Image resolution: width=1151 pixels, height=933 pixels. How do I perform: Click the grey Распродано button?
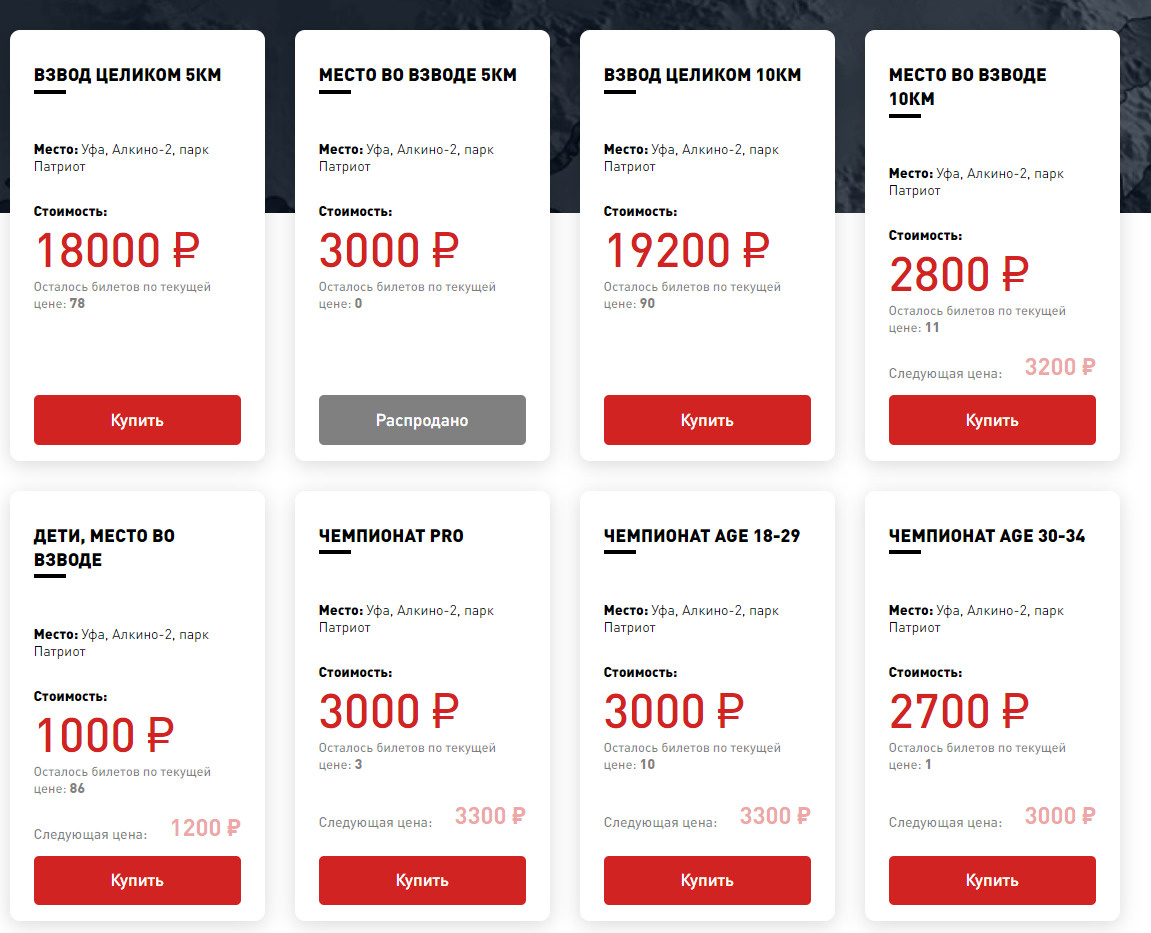tap(422, 420)
